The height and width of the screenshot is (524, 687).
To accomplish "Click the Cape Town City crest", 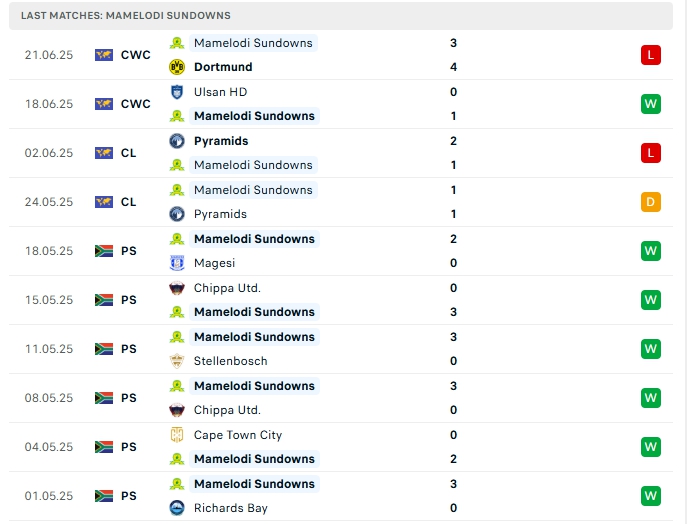I will click(x=177, y=435).
